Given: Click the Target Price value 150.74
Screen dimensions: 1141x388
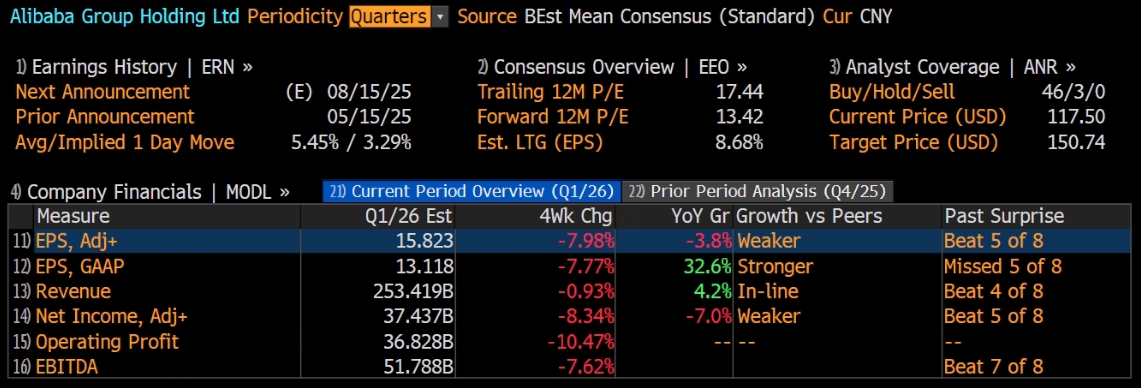Looking at the screenshot, I should coord(1076,142).
